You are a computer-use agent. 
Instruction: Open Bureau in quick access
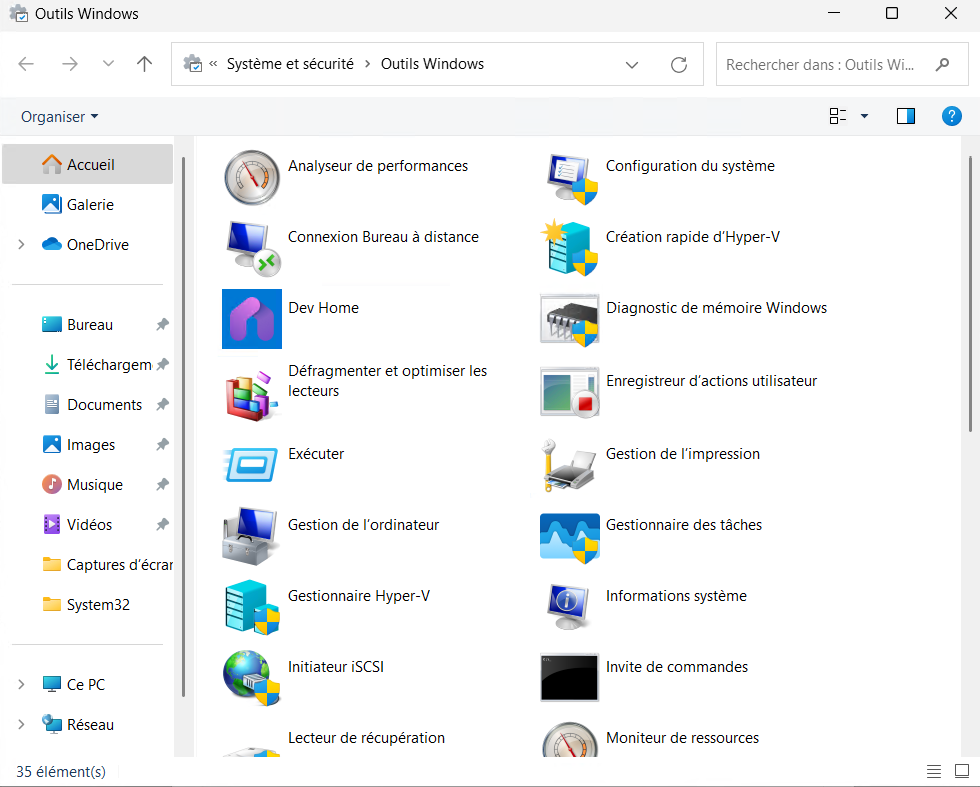click(x=88, y=324)
